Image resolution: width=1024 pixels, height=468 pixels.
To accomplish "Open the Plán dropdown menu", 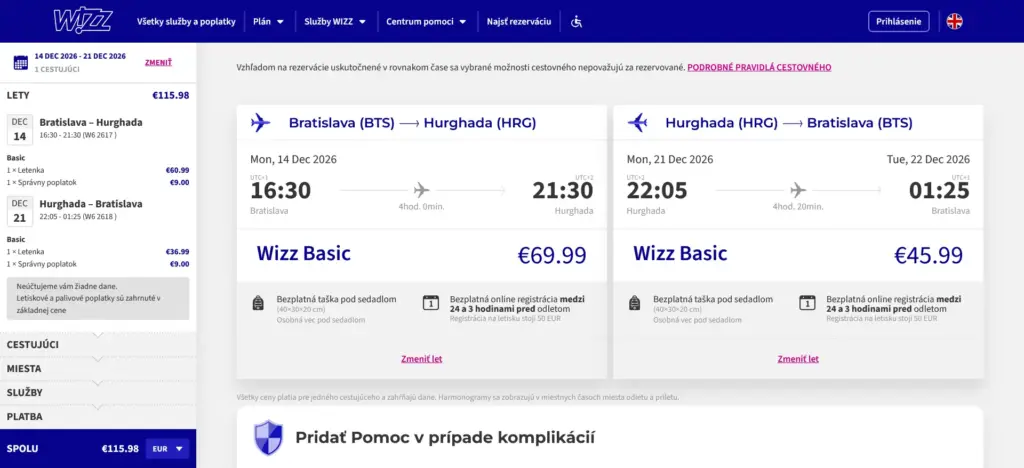I will click(x=268, y=22).
